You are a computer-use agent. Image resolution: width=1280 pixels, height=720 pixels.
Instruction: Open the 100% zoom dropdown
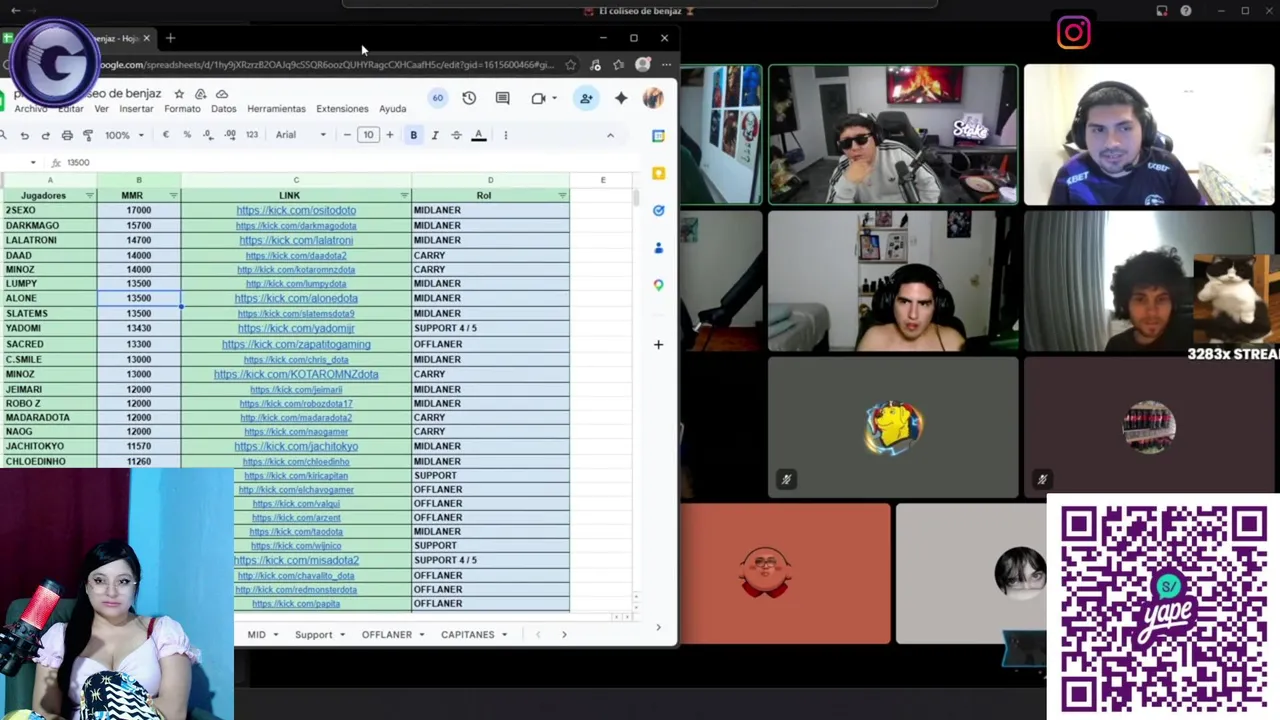coord(125,135)
